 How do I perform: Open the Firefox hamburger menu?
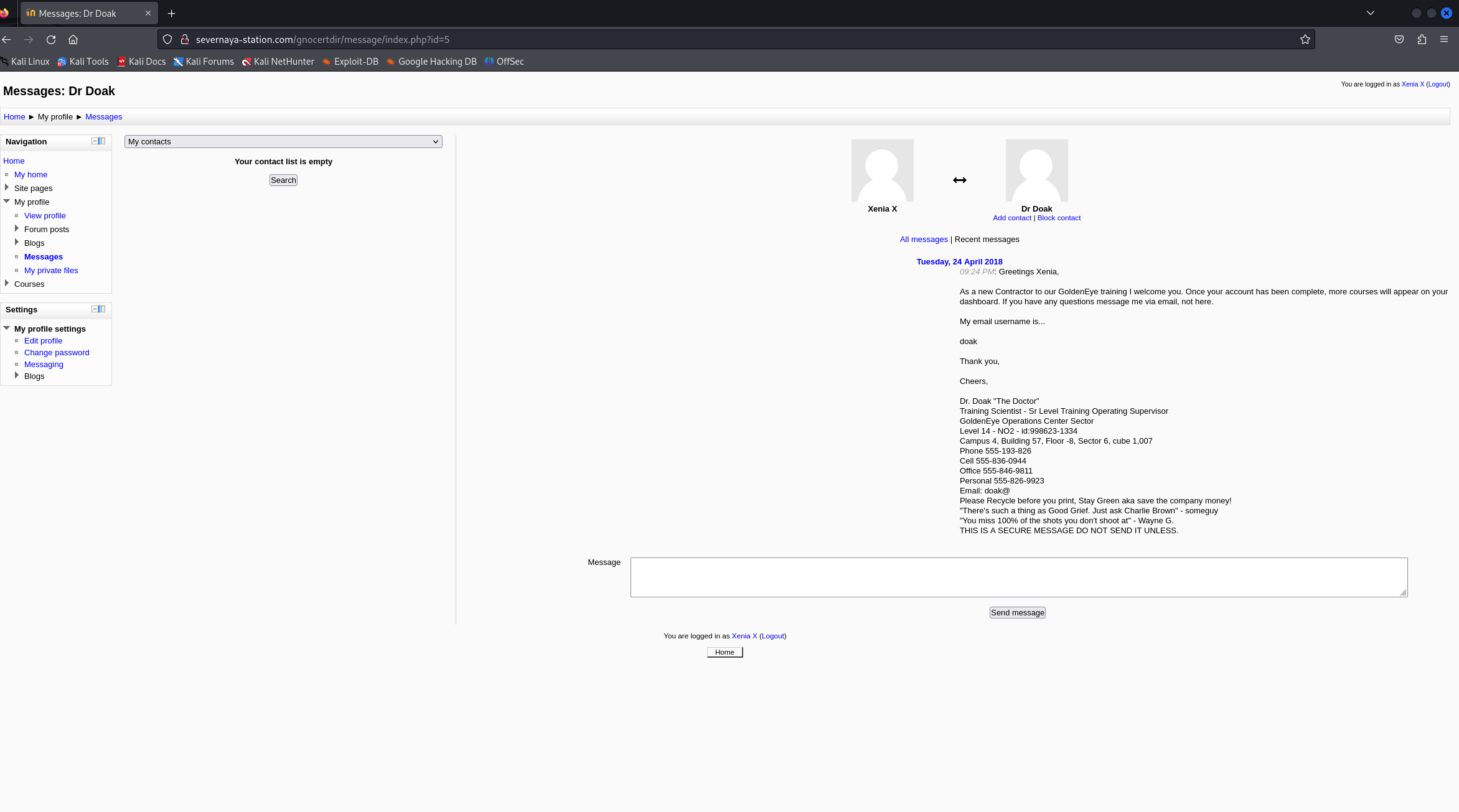tap(1444, 40)
